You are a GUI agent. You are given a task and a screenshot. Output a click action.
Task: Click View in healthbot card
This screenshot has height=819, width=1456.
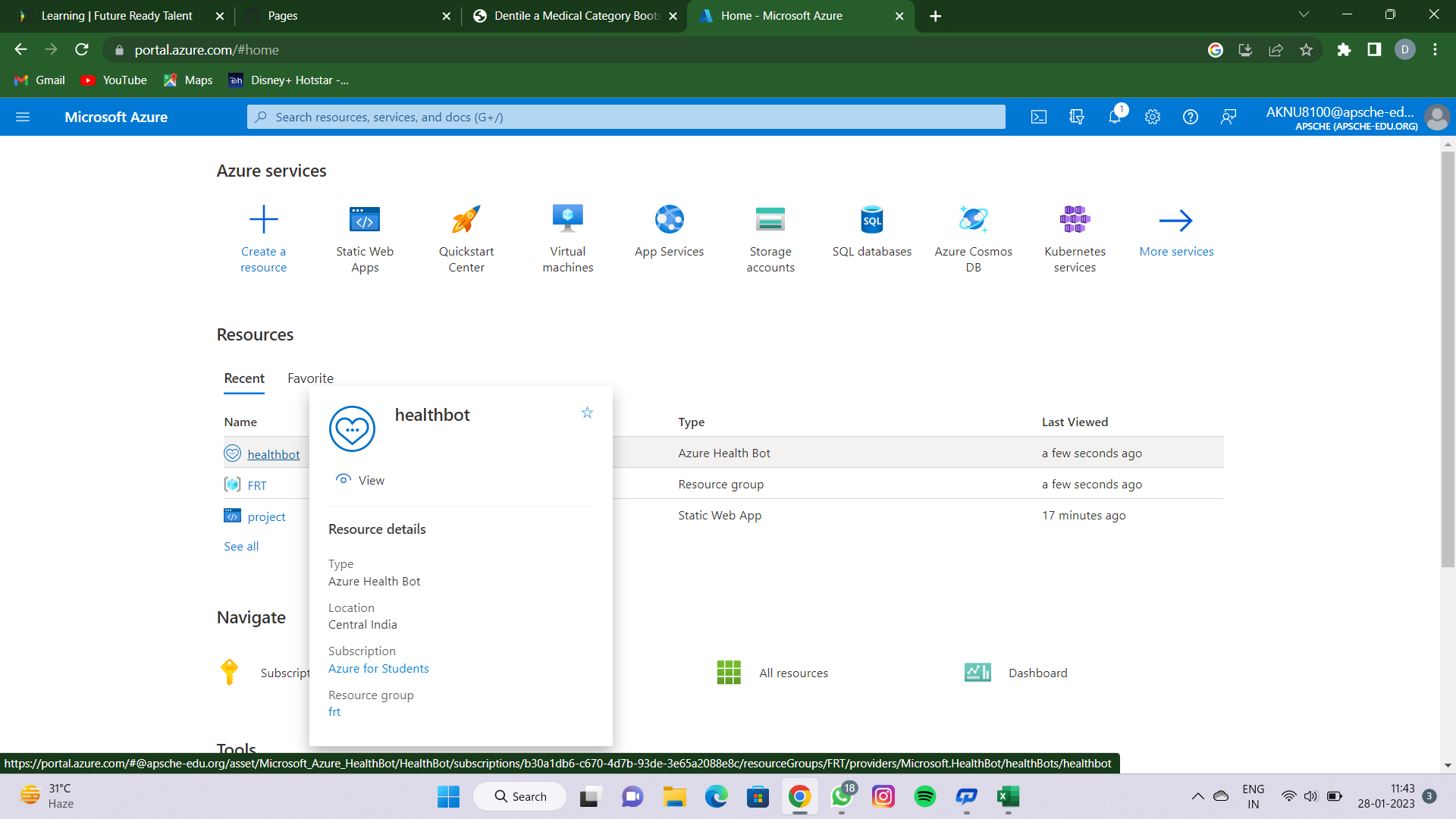tap(360, 480)
